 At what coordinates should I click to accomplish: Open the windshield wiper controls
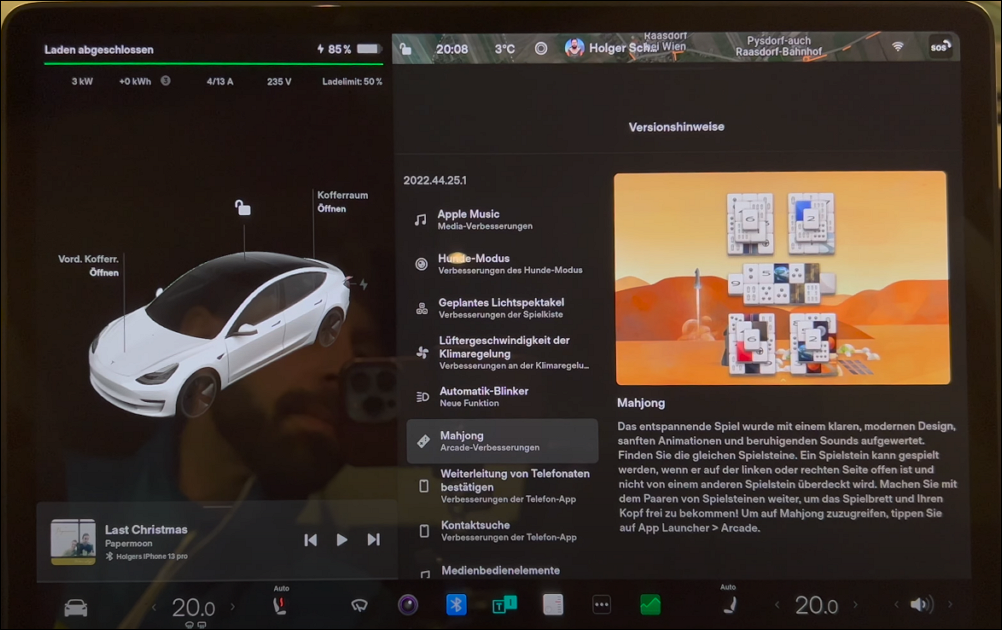pyautogui.click(x=359, y=605)
